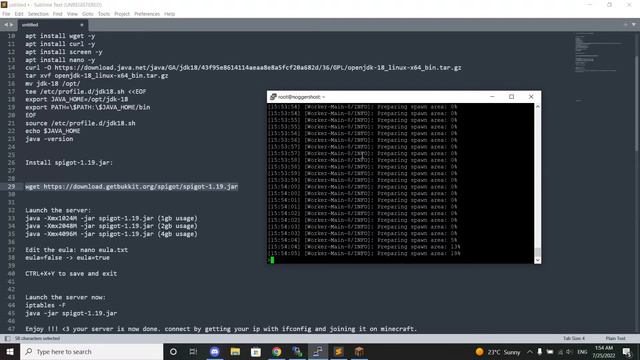Screen dimensions: 640x360
Task: Open the Help menu
Action: tap(169, 14)
